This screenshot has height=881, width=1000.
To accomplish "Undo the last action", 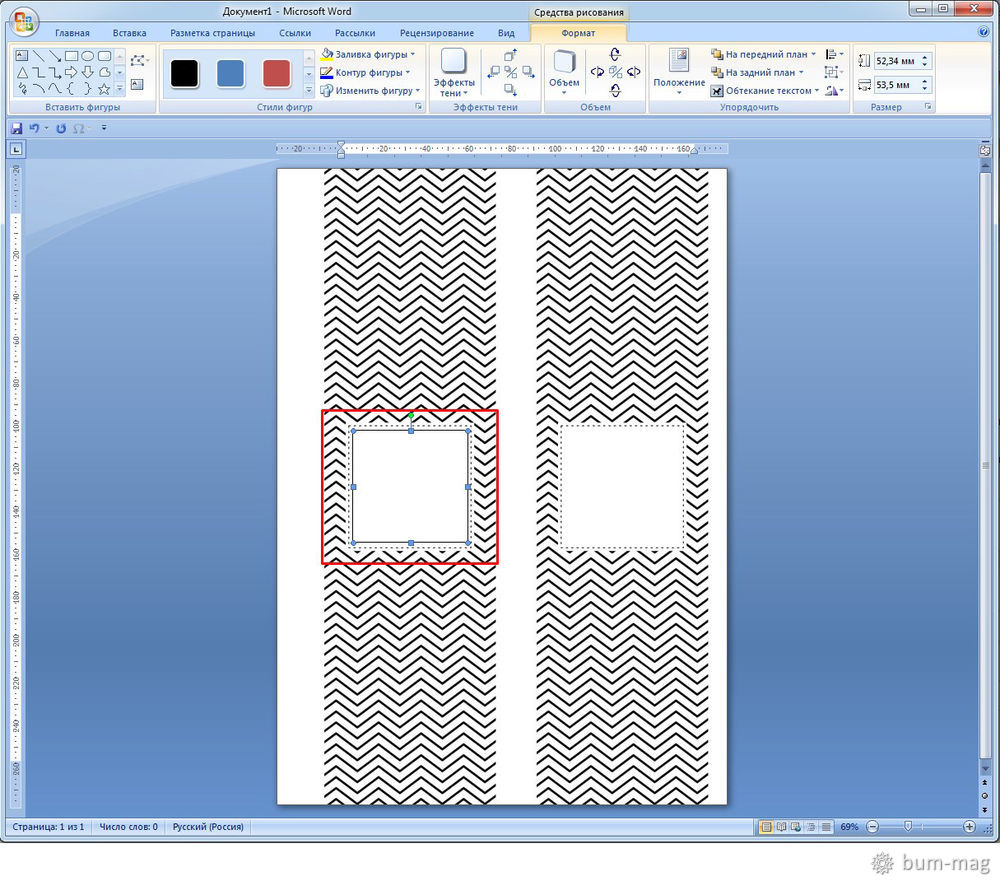I will tap(34, 128).
